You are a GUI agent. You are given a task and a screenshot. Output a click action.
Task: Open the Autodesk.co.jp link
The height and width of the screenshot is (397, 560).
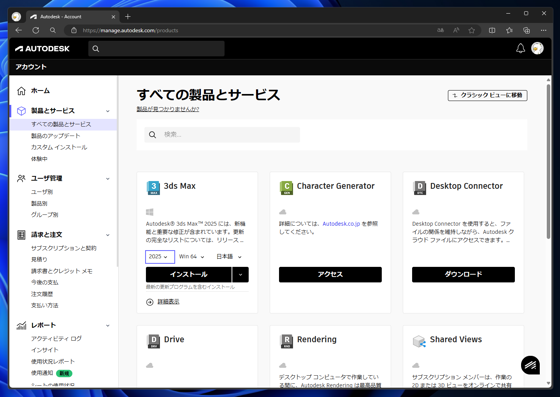coord(341,224)
